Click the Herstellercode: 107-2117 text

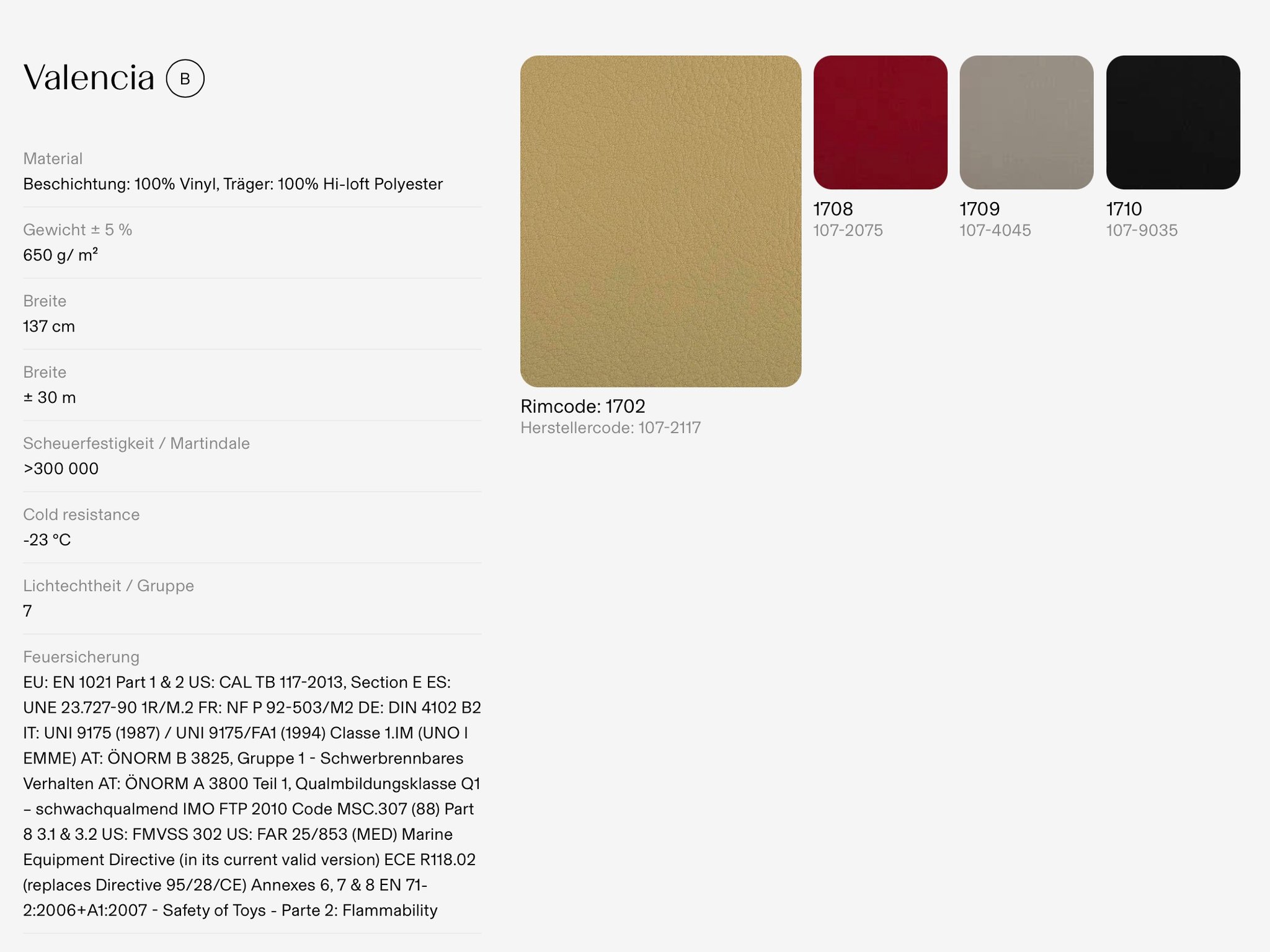coord(610,428)
